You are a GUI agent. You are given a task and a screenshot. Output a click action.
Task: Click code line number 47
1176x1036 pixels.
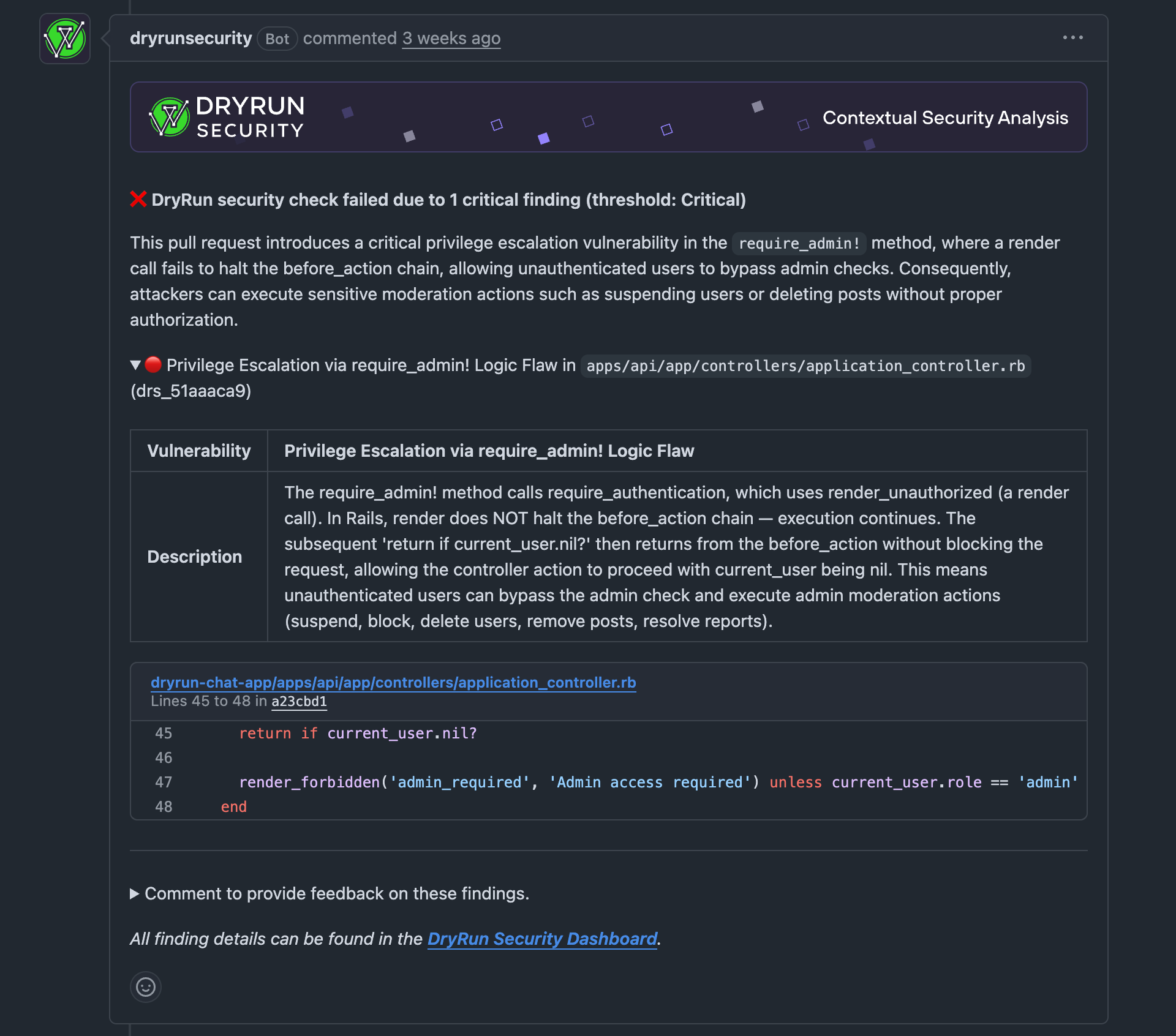[164, 783]
